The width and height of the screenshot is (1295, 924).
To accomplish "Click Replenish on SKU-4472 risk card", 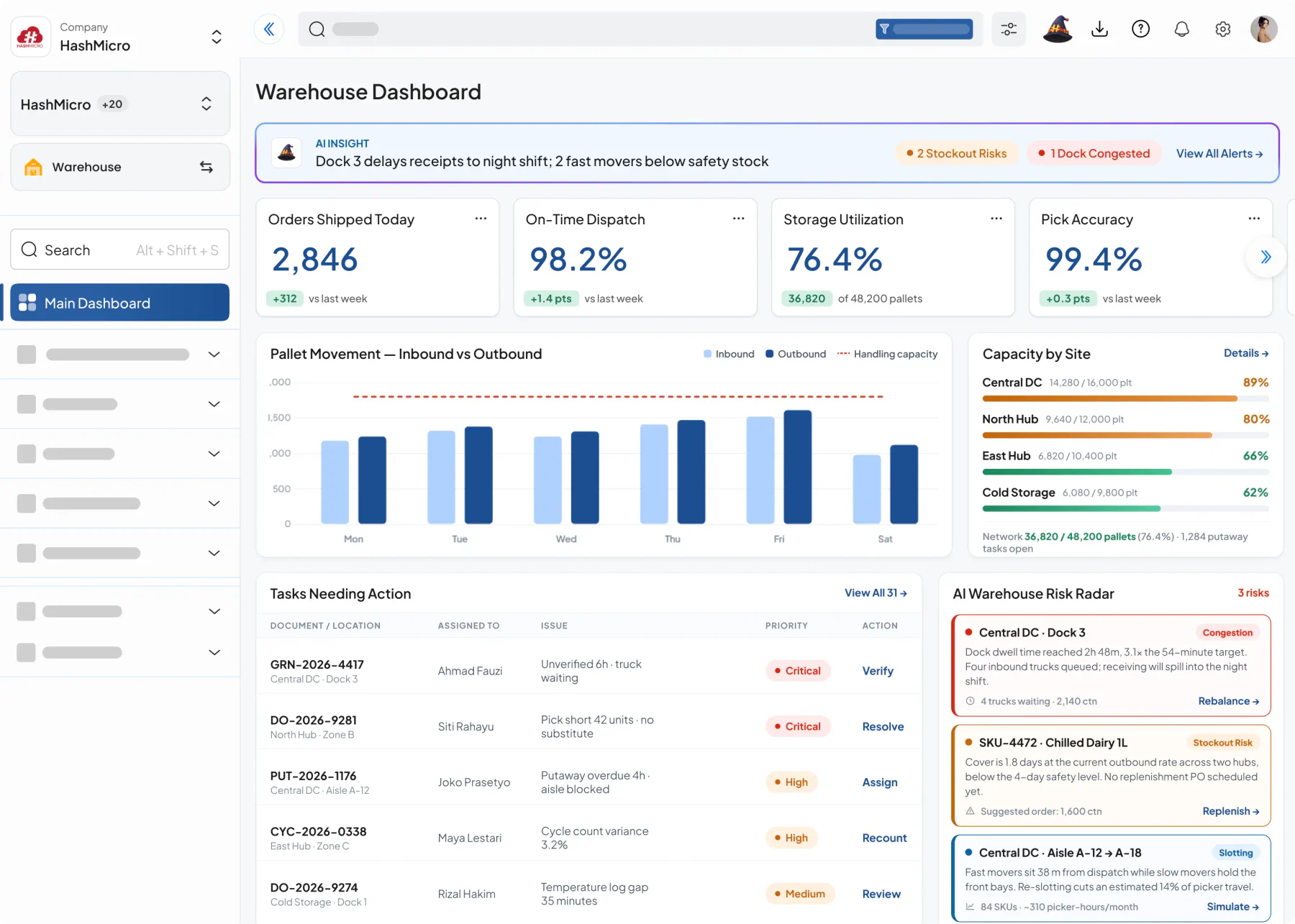I will [x=1231, y=811].
